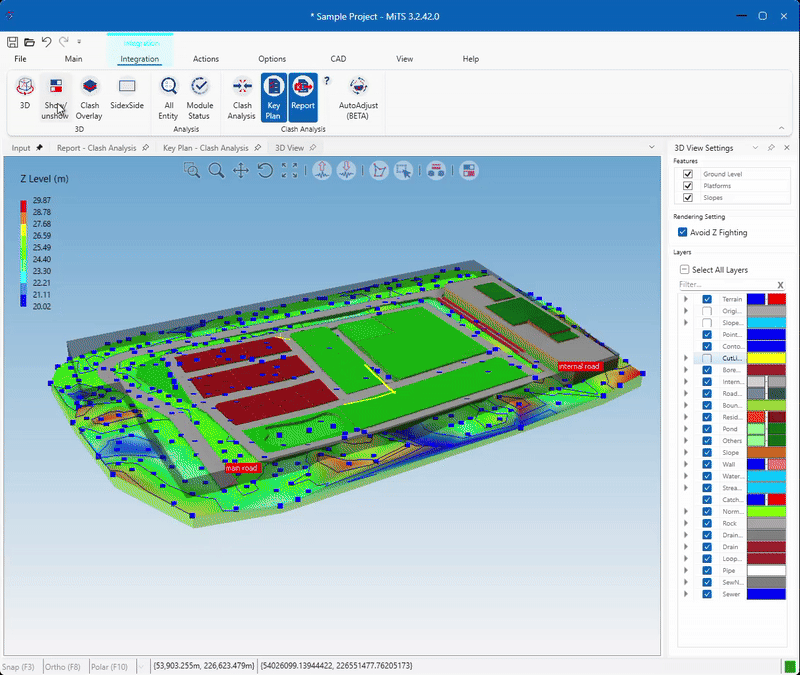Click the binoculars find icon in viewport
Image resolution: width=800 pixels, height=675 pixels.
(436, 170)
